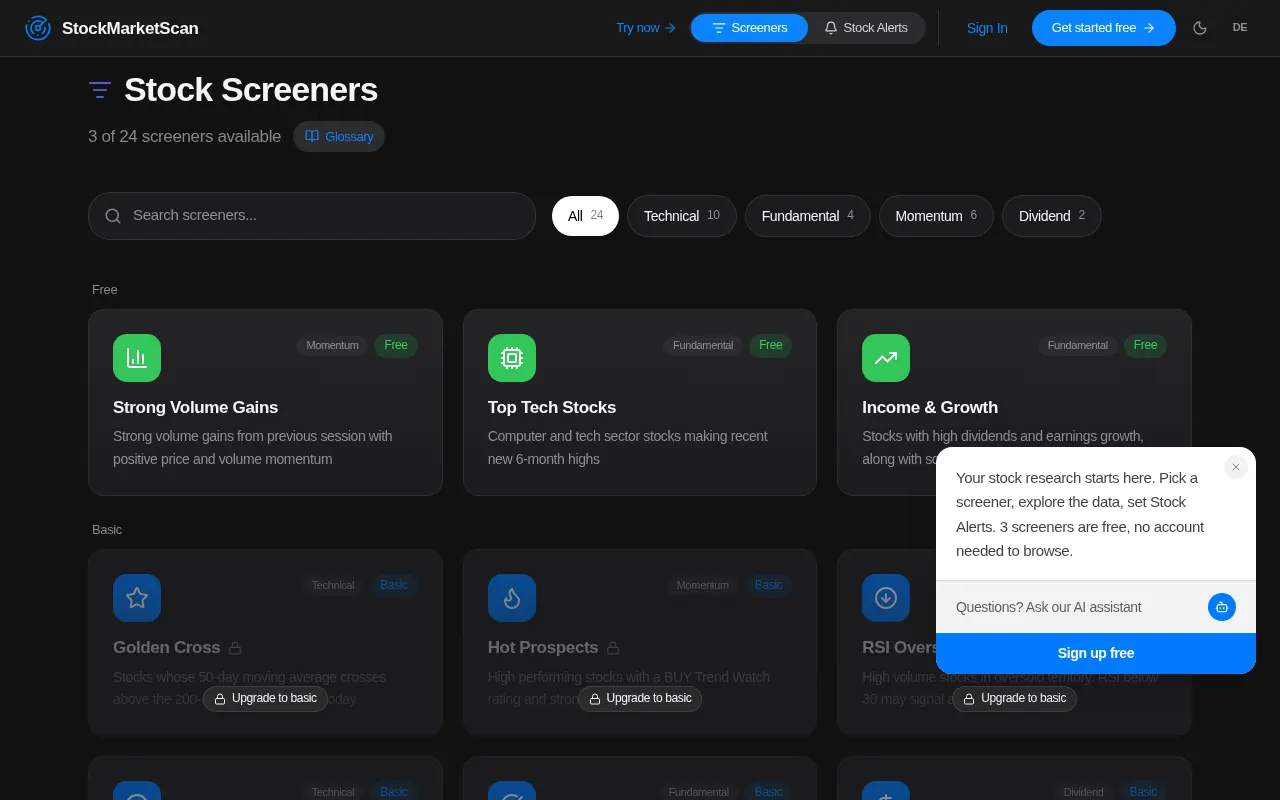The image size is (1280, 800).
Task: Open the Income & Growth screener title
Action: click(930, 407)
